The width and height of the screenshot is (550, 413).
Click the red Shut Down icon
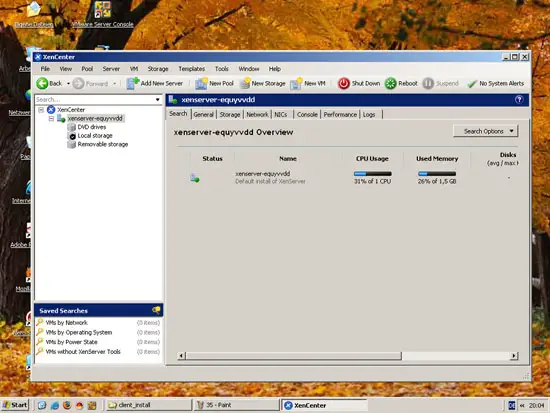click(344, 84)
